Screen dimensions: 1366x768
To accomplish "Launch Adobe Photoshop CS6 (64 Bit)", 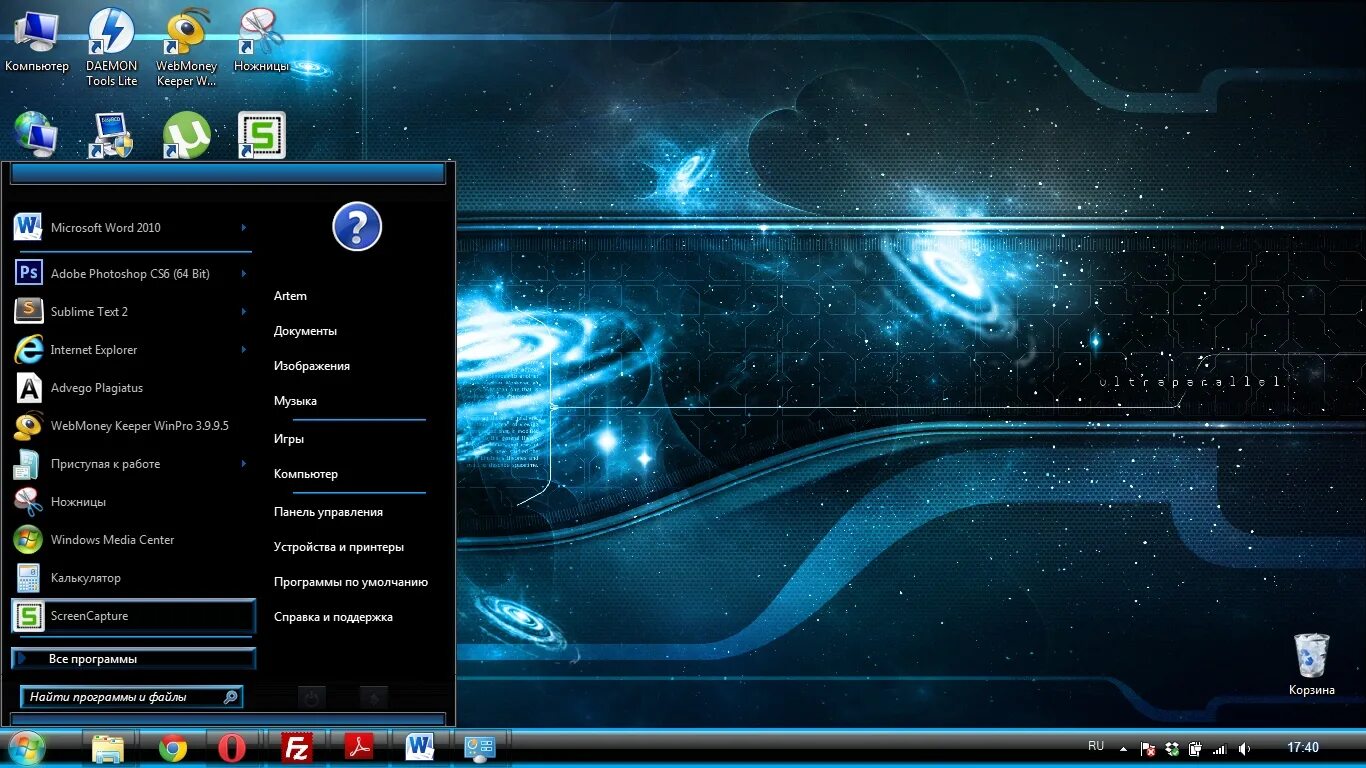I will 131,273.
